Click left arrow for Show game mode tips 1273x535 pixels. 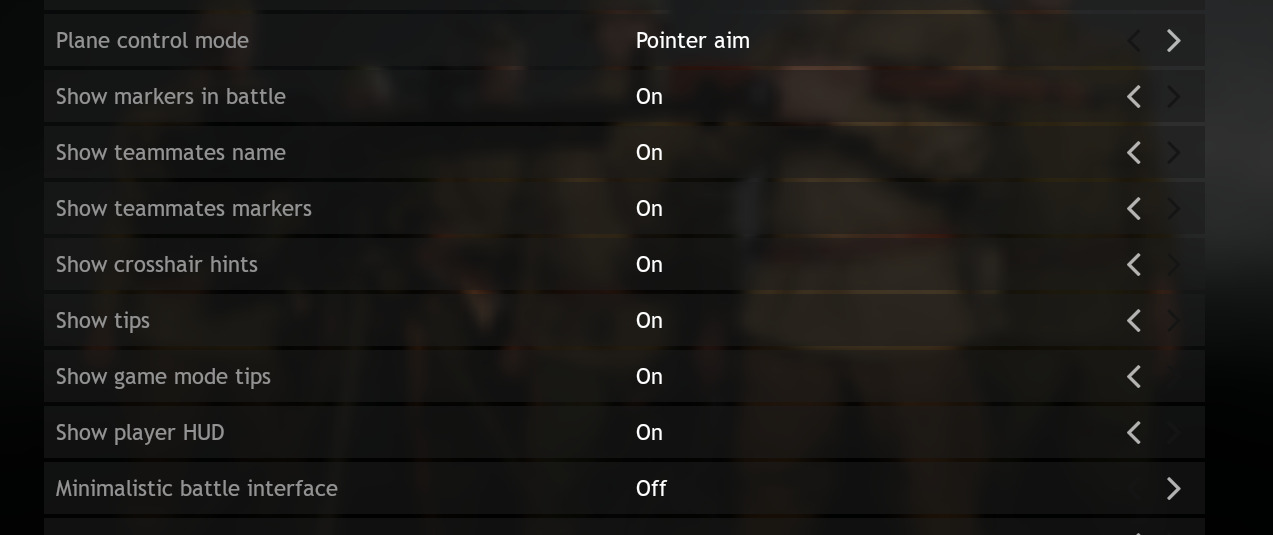pos(1134,377)
